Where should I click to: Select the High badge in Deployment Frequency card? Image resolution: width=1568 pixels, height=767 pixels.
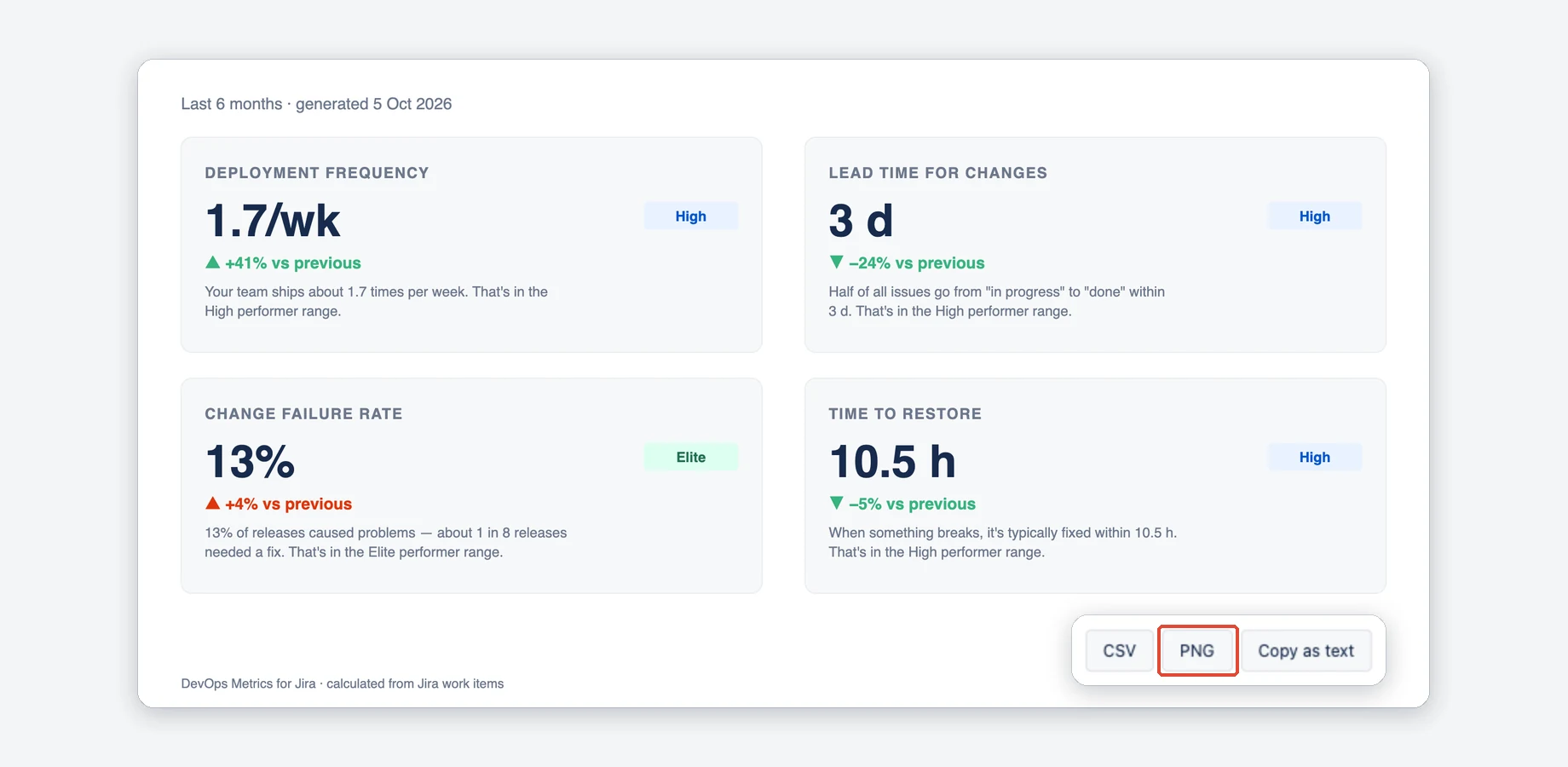coord(691,216)
